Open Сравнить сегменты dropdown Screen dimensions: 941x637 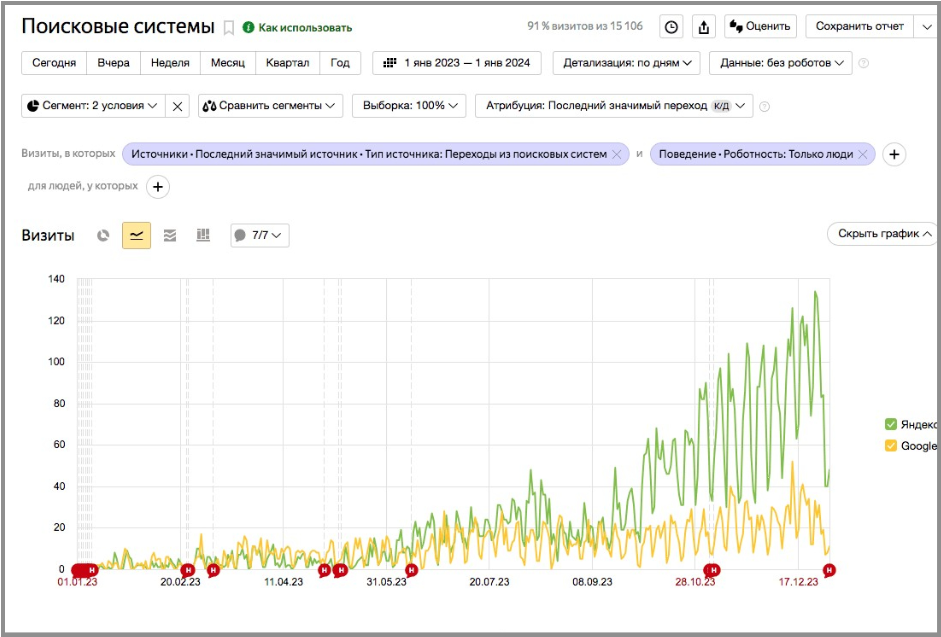point(271,106)
